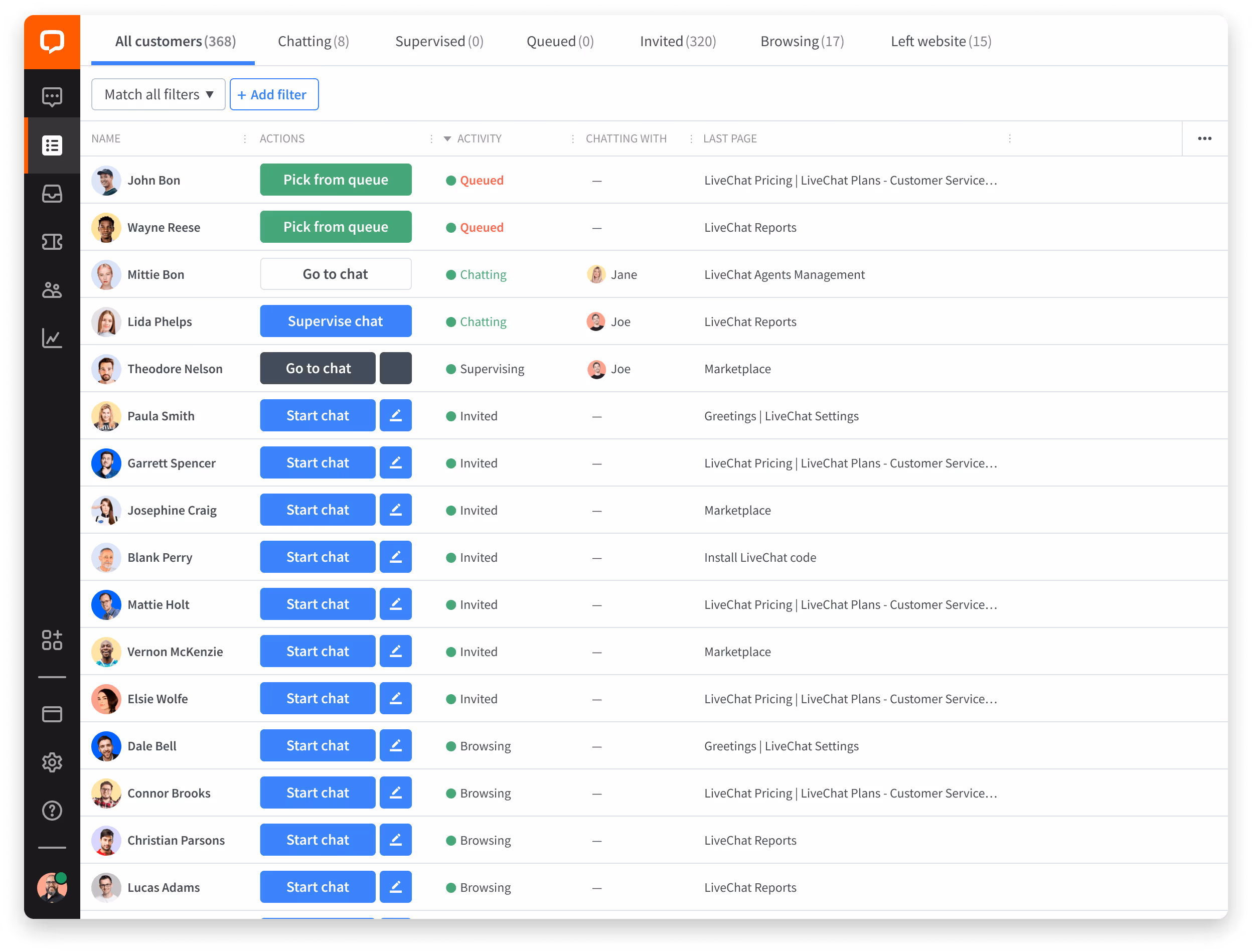Viewport: 1252px width, 952px height.
Task: Open the three-dots column options menu
Action: (x=1204, y=139)
